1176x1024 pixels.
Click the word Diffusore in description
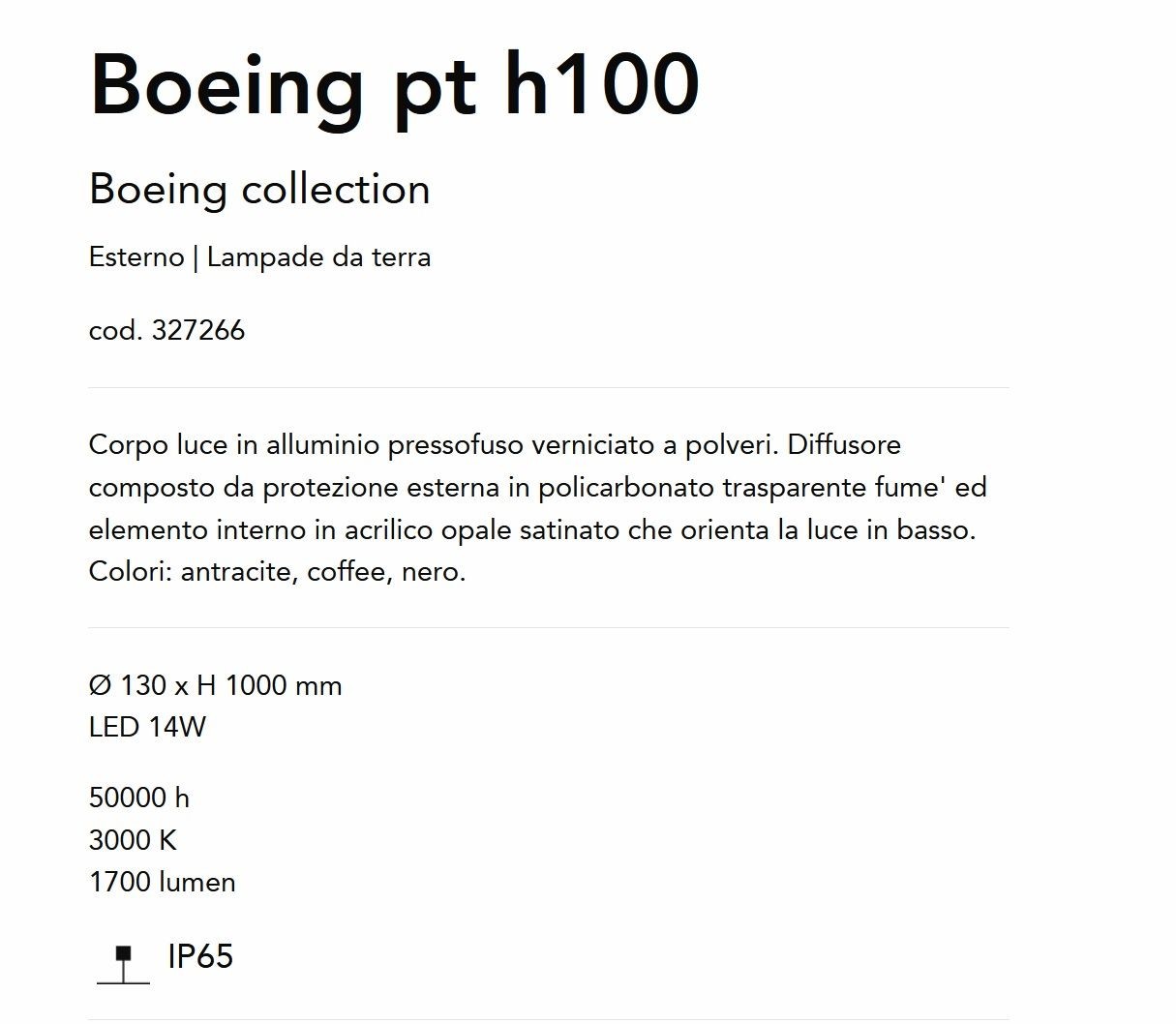[844, 445]
